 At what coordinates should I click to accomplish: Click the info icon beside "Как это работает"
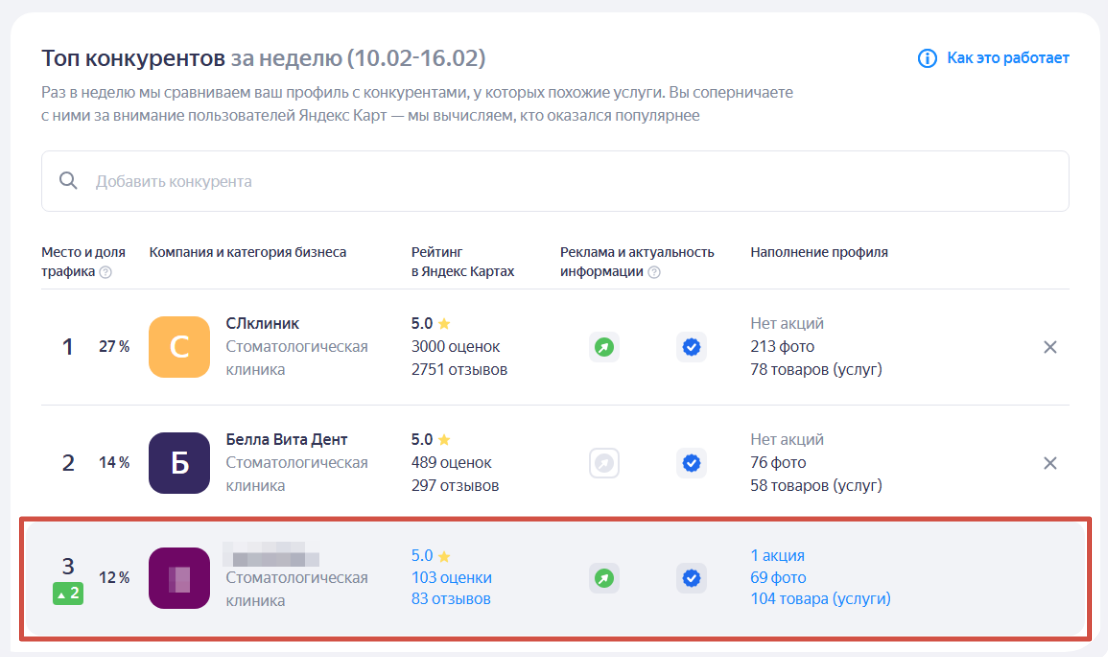click(927, 59)
